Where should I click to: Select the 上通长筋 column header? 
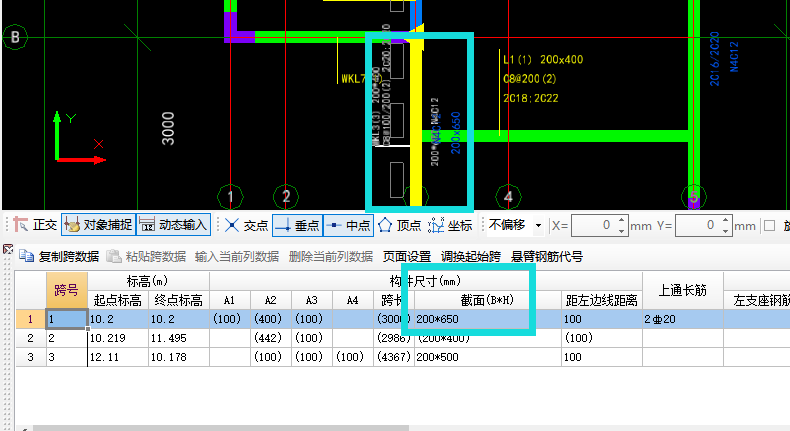(x=683, y=290)
